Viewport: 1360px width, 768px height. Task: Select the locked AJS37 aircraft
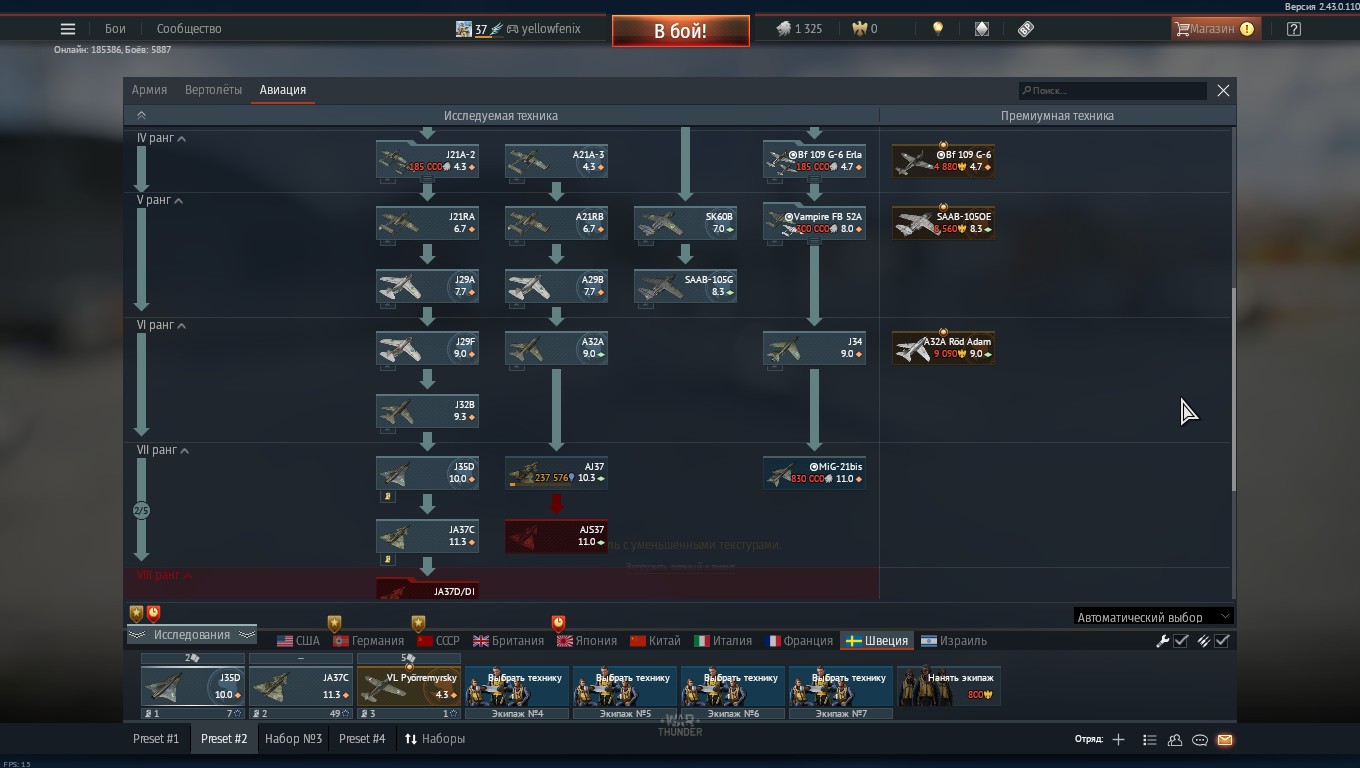tap(556, 535)
